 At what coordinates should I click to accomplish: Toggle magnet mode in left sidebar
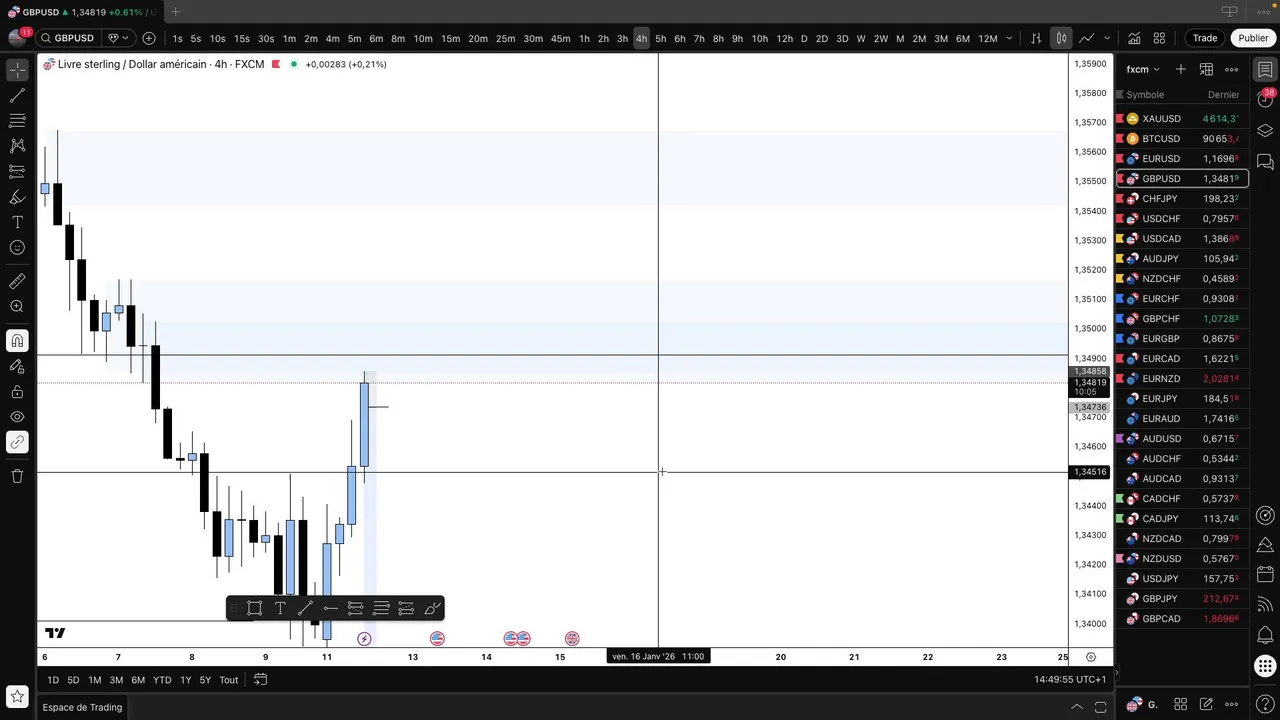click(x=17, y=341)
